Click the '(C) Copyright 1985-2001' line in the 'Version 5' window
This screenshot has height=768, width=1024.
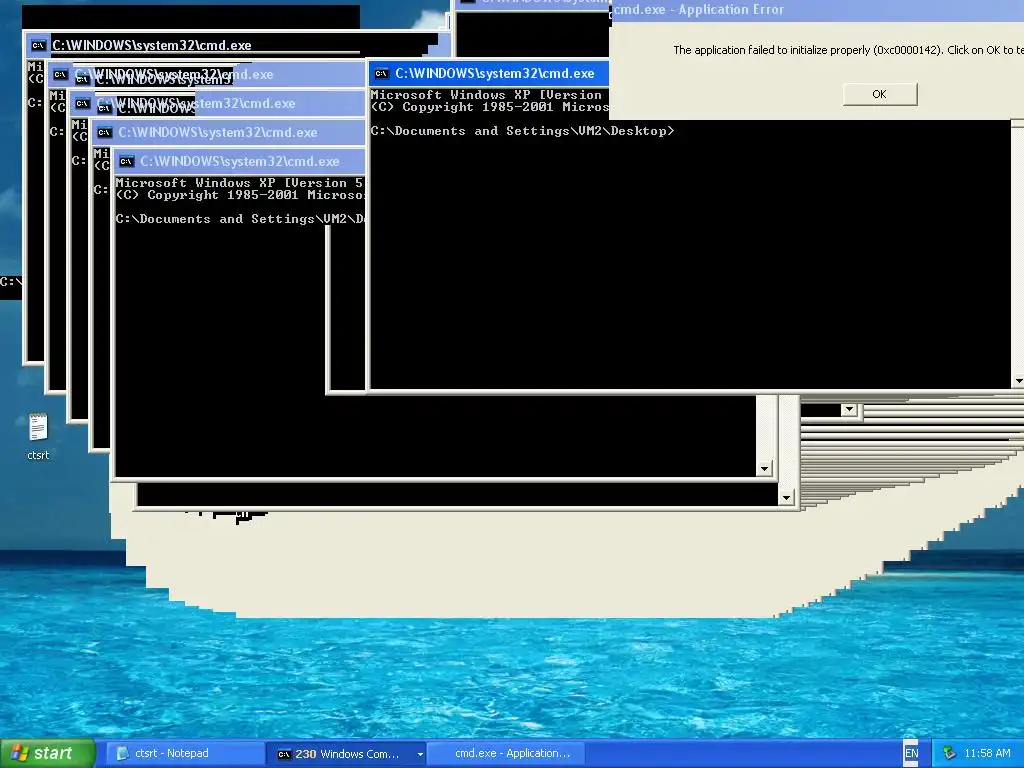pos(240,195)
